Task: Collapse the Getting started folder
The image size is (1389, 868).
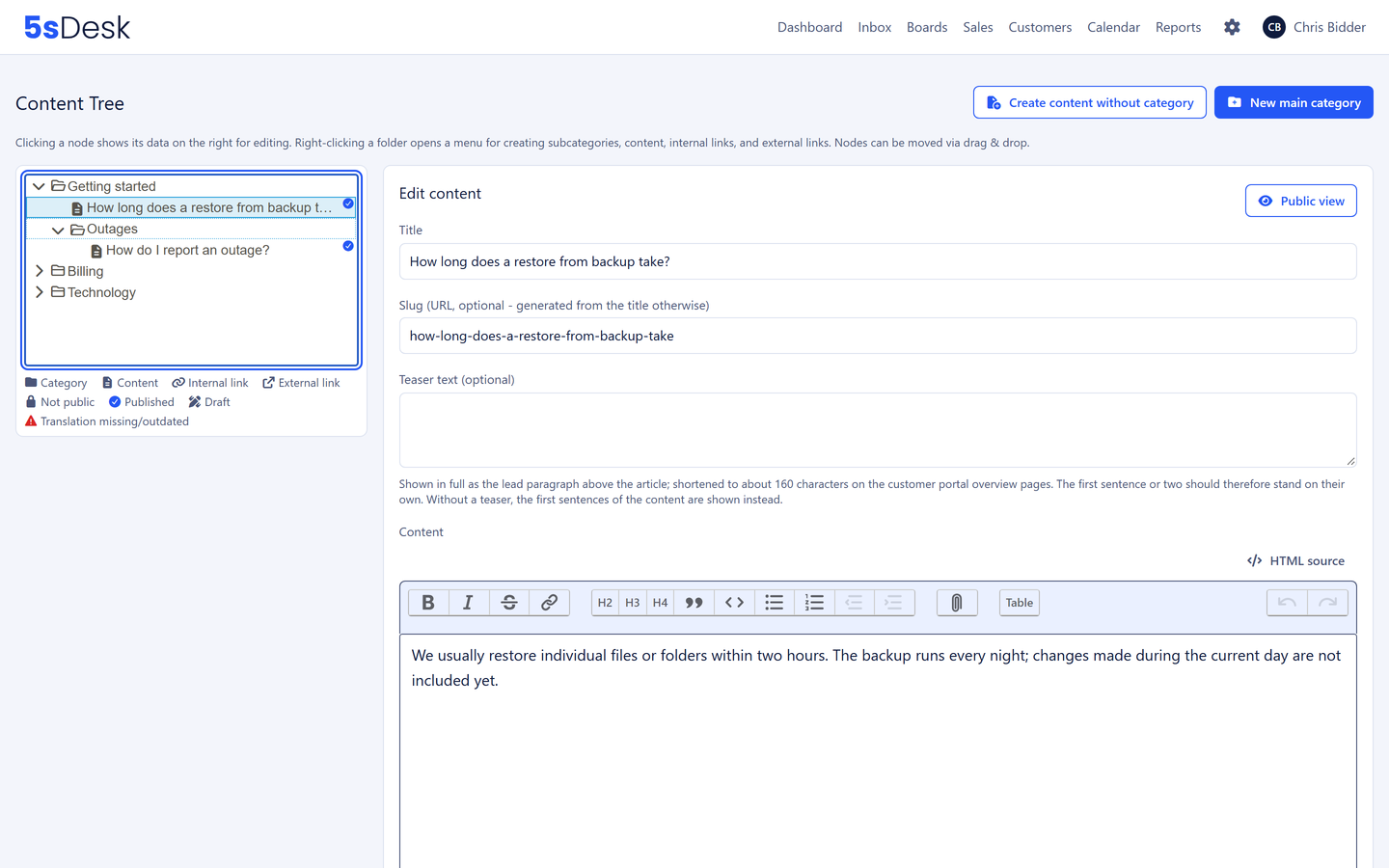Action: point(39,186)
